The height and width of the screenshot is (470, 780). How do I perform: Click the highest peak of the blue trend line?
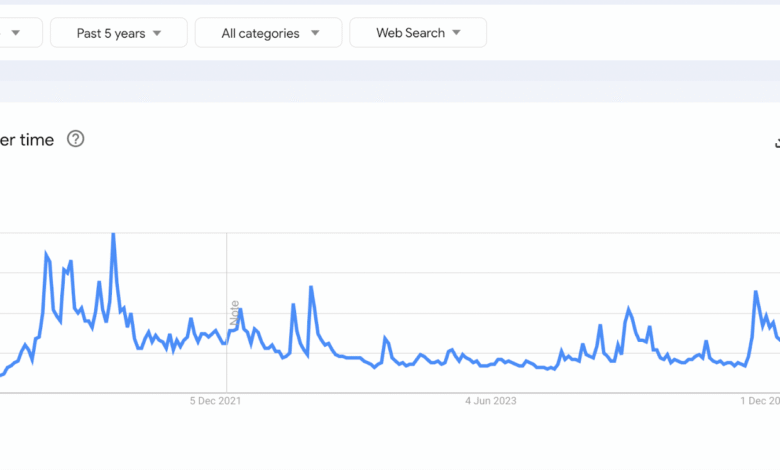[113, 234]
